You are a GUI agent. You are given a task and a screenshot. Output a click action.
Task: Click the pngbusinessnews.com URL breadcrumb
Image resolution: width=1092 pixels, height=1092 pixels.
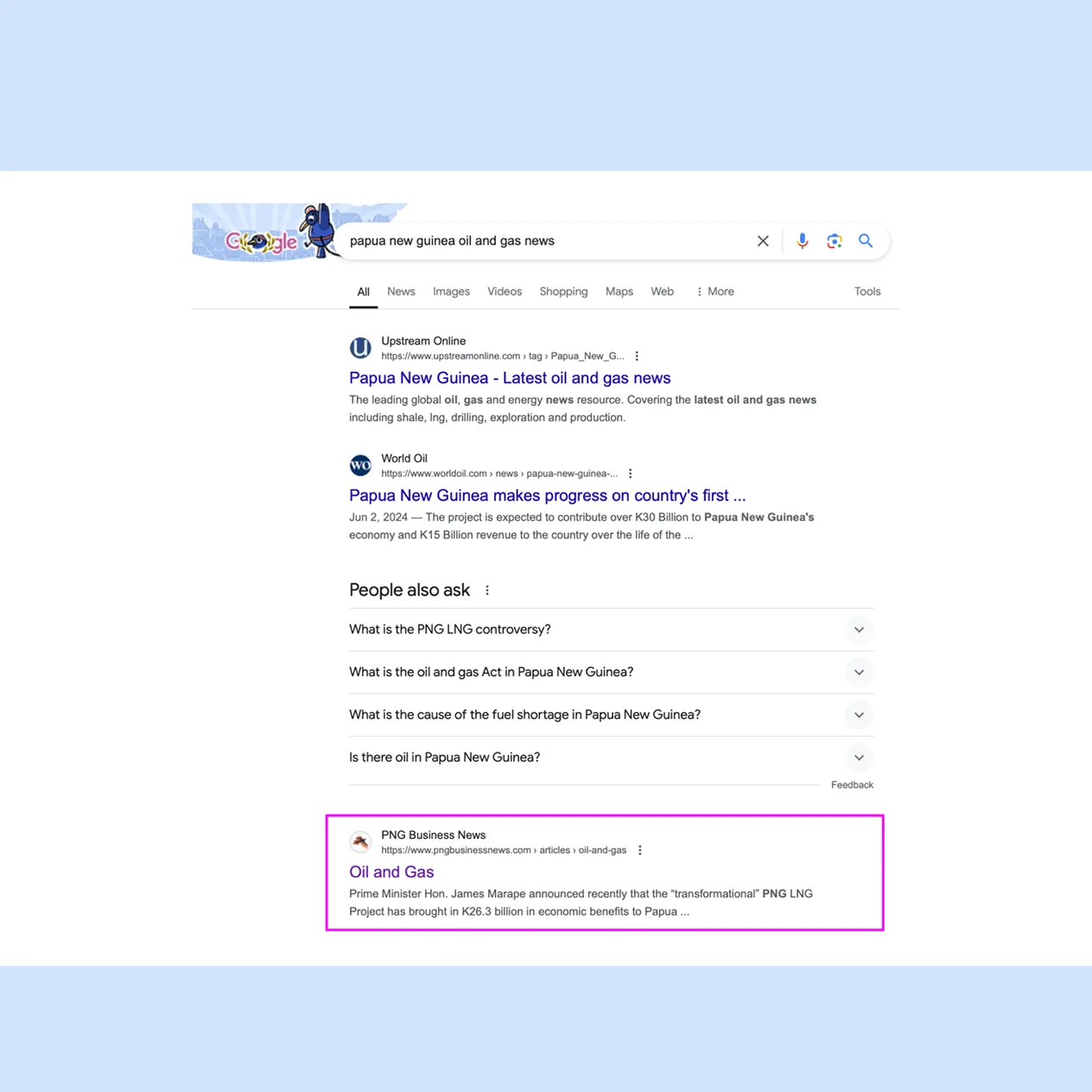click(504, 850)
